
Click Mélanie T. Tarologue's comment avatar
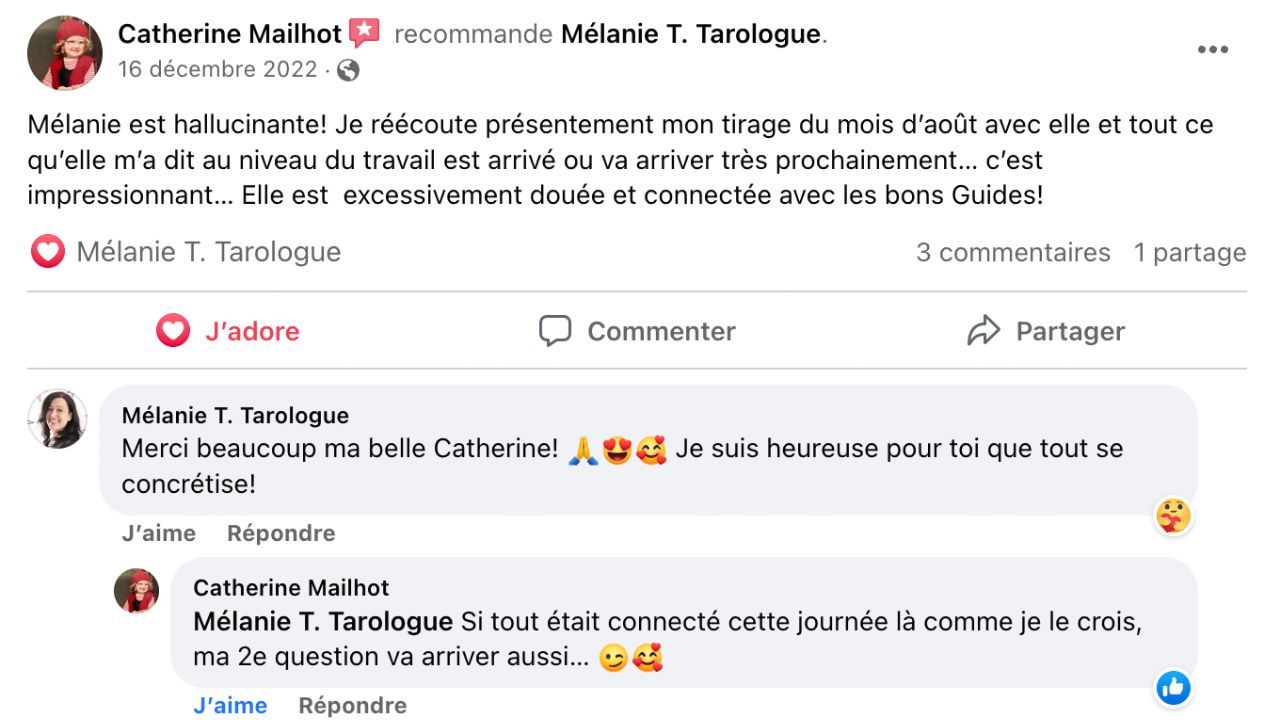click(x=57, y=418)
